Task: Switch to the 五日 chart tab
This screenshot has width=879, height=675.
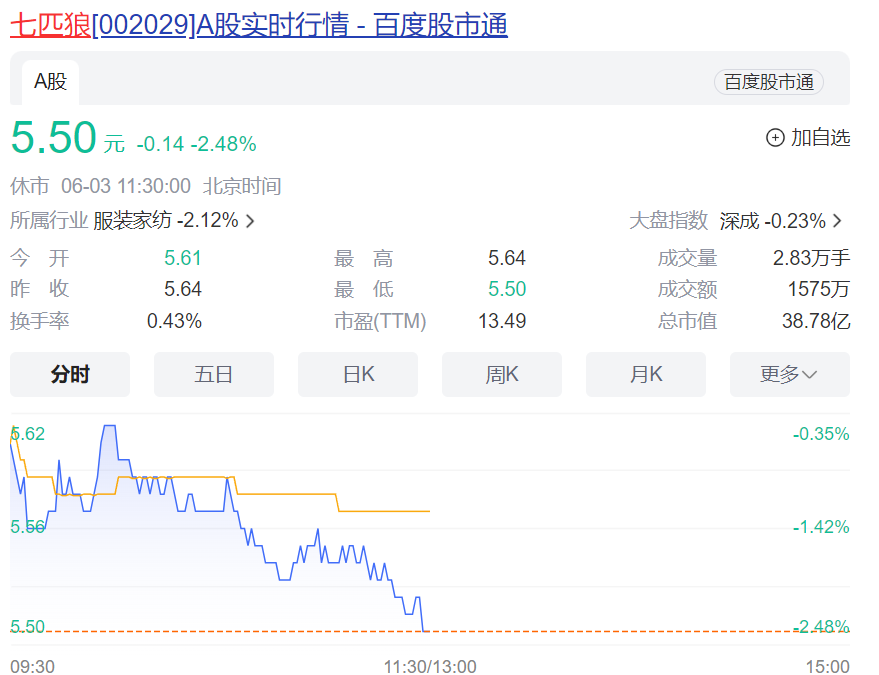Action: pos(214,375)
